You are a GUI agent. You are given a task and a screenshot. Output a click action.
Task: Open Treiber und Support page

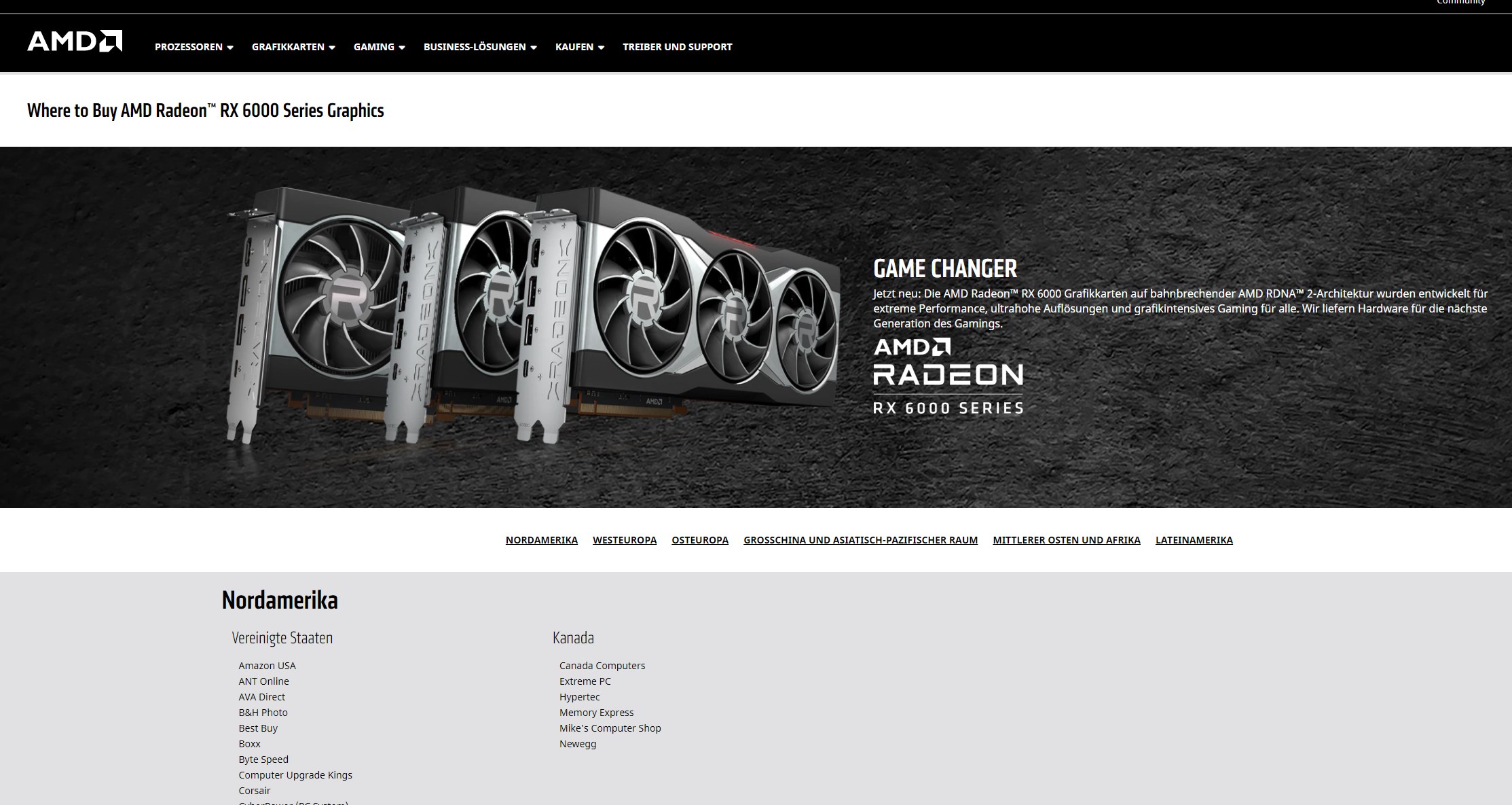click(x=677, y=47)
